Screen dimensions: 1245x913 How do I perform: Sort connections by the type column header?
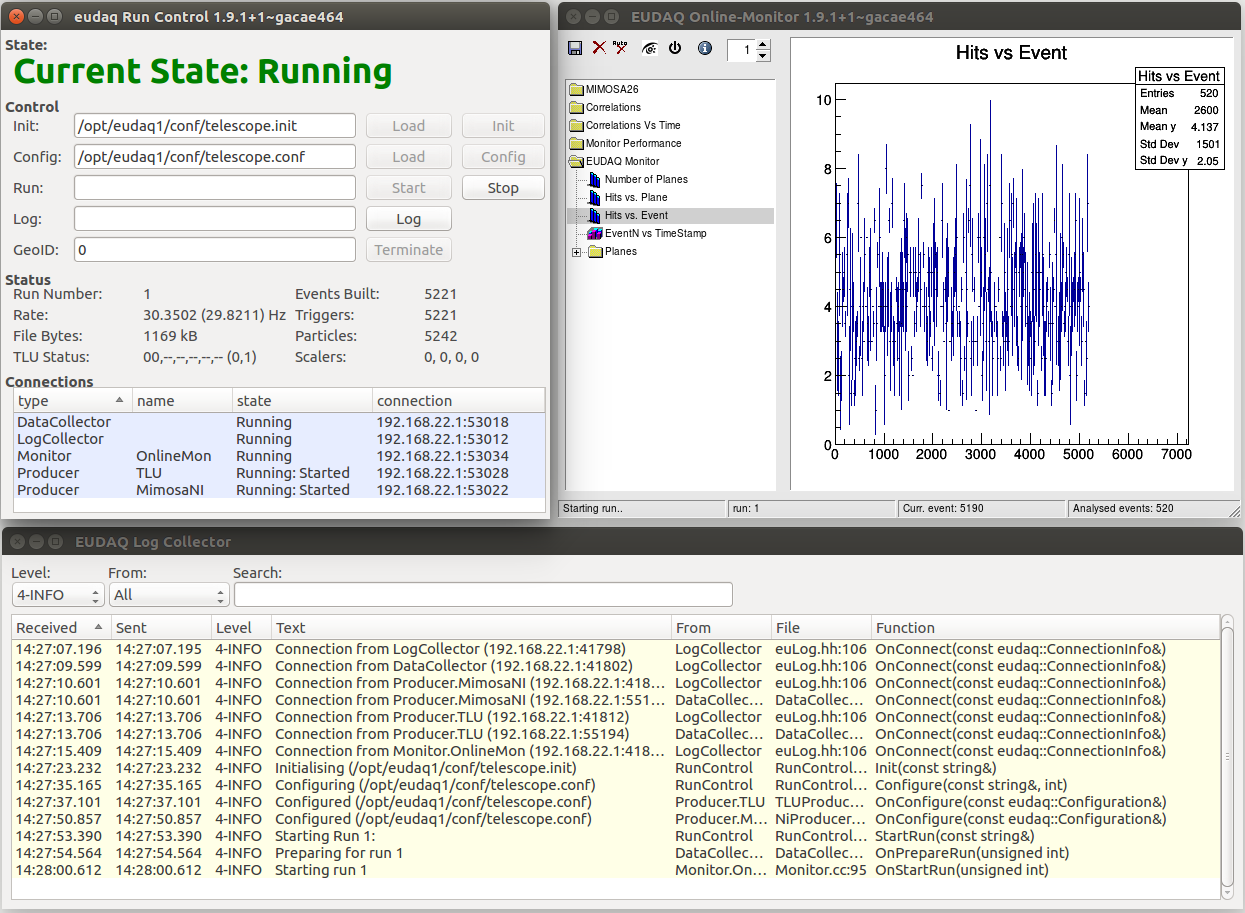73,400
